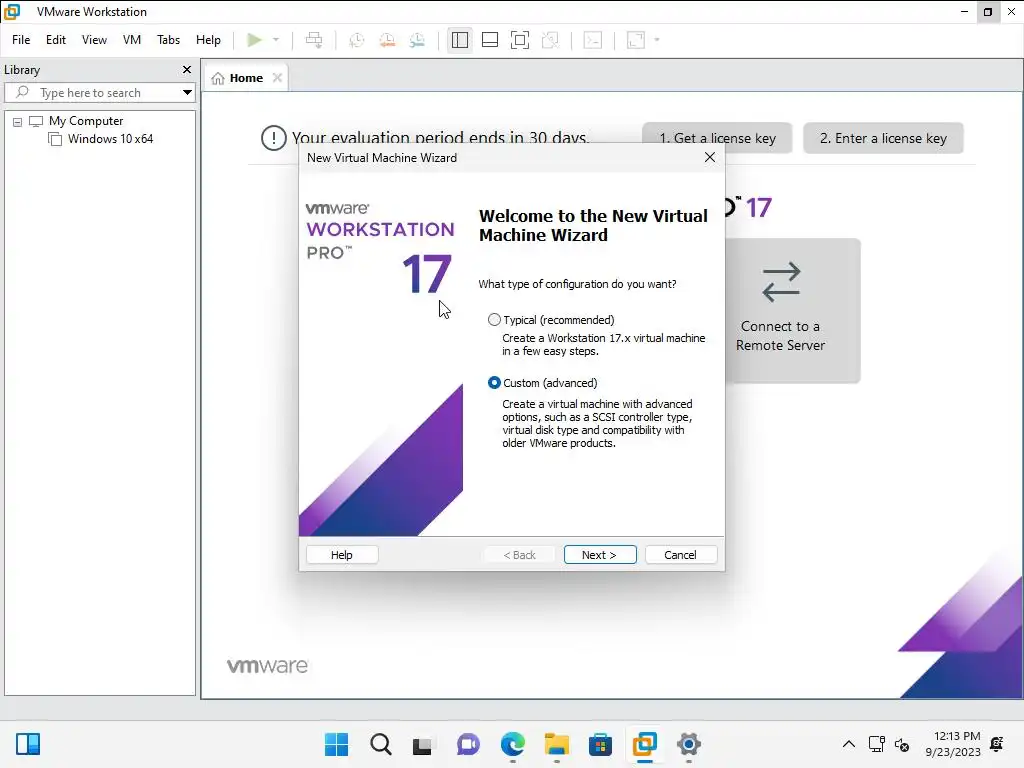Click the Get a license key button
Image resolution: width=1024 pixels, height=768 pixels.
tap(717, 138)
